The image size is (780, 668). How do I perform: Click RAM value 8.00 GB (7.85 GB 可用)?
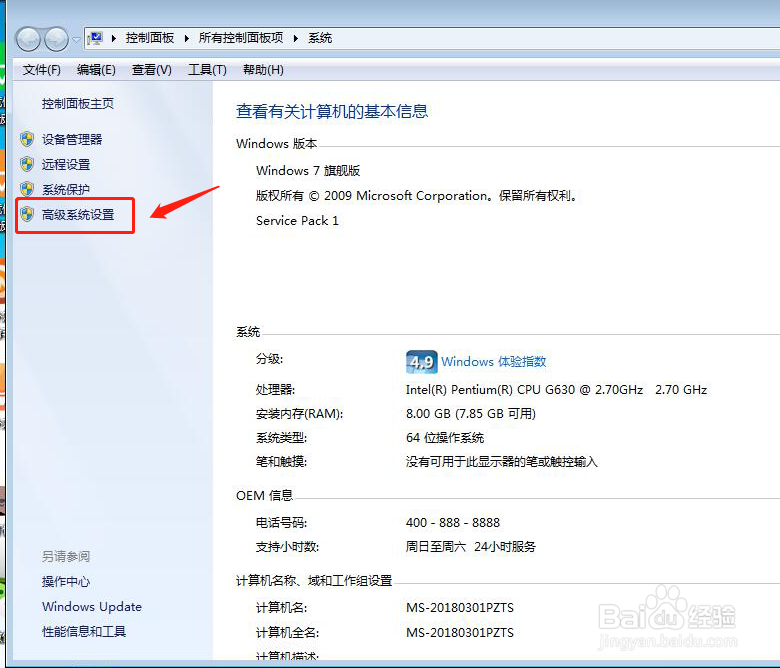pyautogui.click(x=471, y=414)
